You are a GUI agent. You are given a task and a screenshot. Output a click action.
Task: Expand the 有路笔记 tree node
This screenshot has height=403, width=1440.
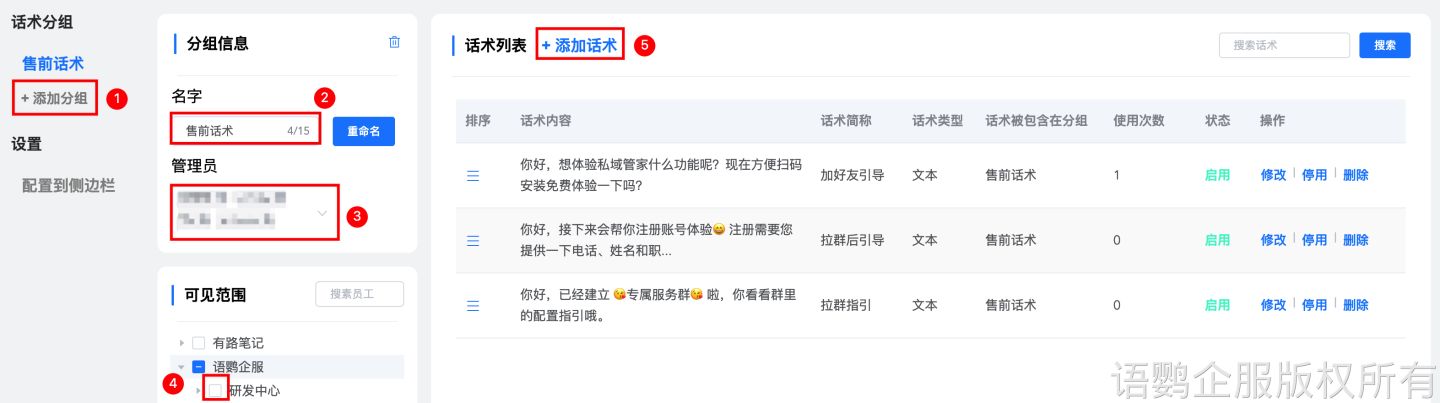tap(182, 343)
